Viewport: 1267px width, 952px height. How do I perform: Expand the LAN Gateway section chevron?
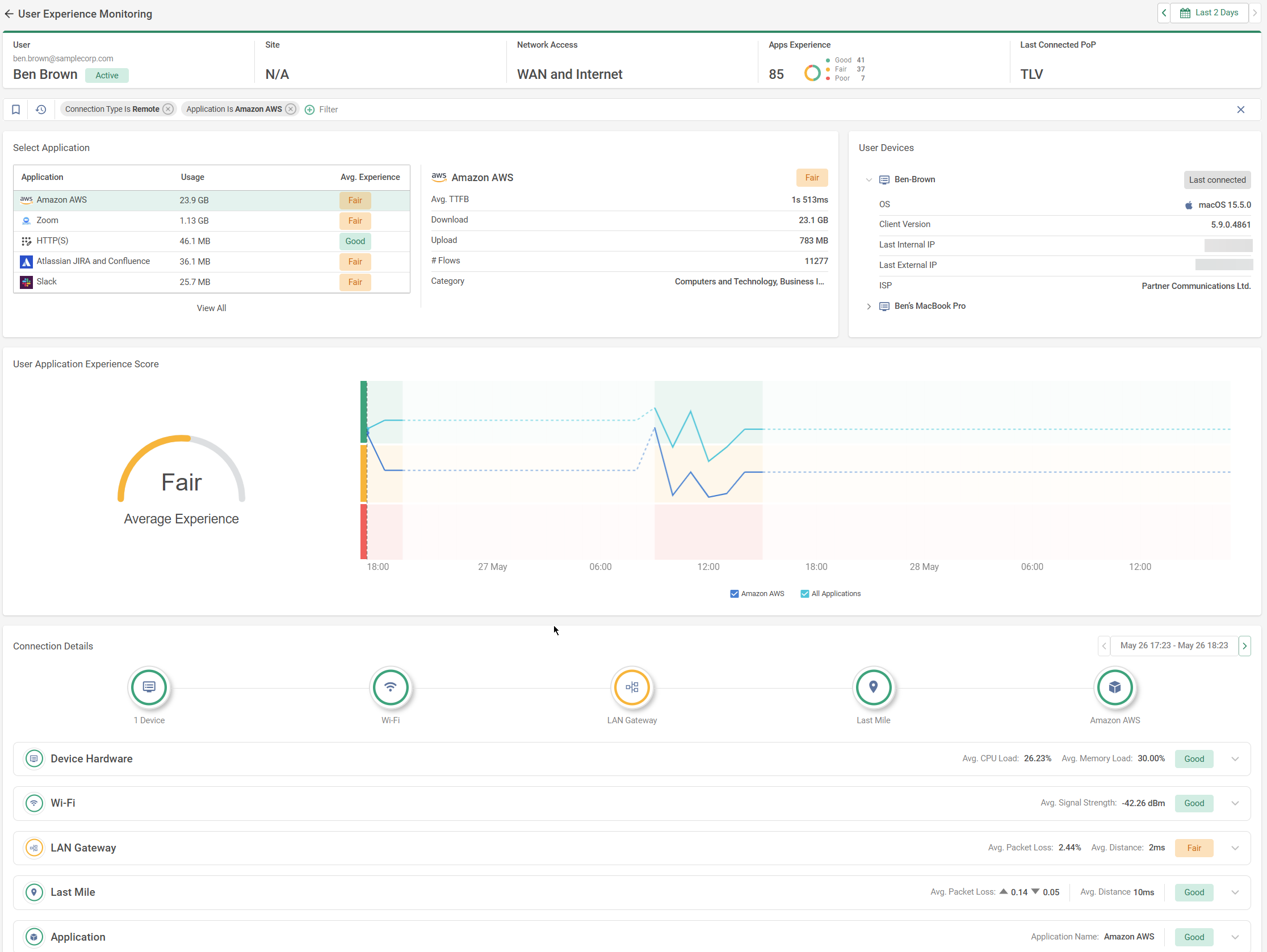tap(1235, 848)
